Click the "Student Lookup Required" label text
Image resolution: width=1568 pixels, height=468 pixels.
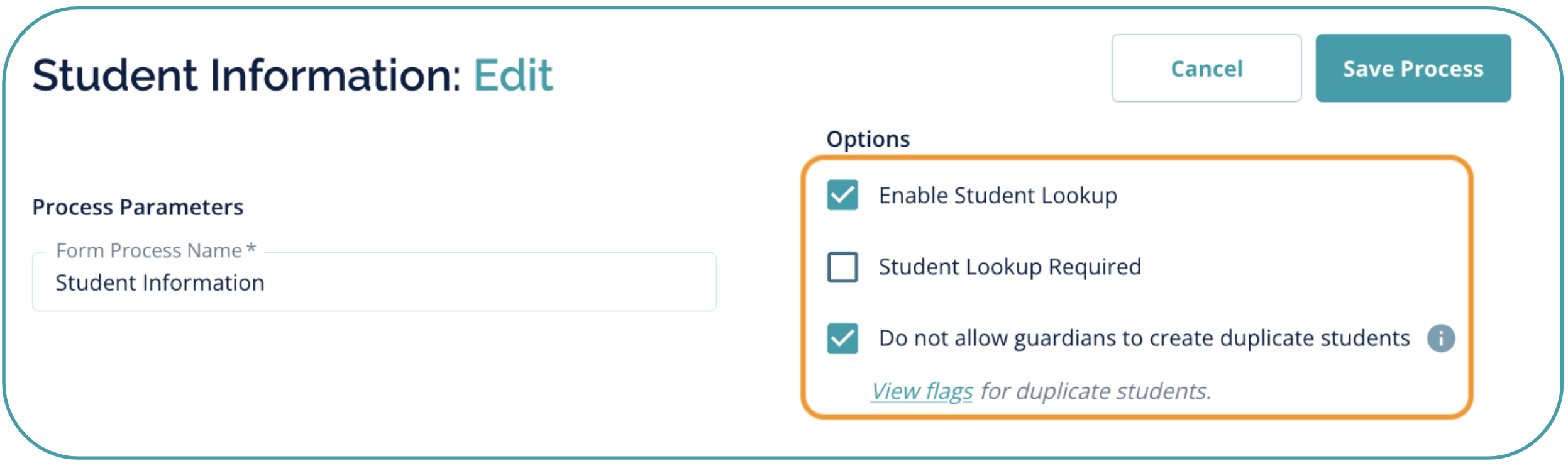(x=1009, y=267)
